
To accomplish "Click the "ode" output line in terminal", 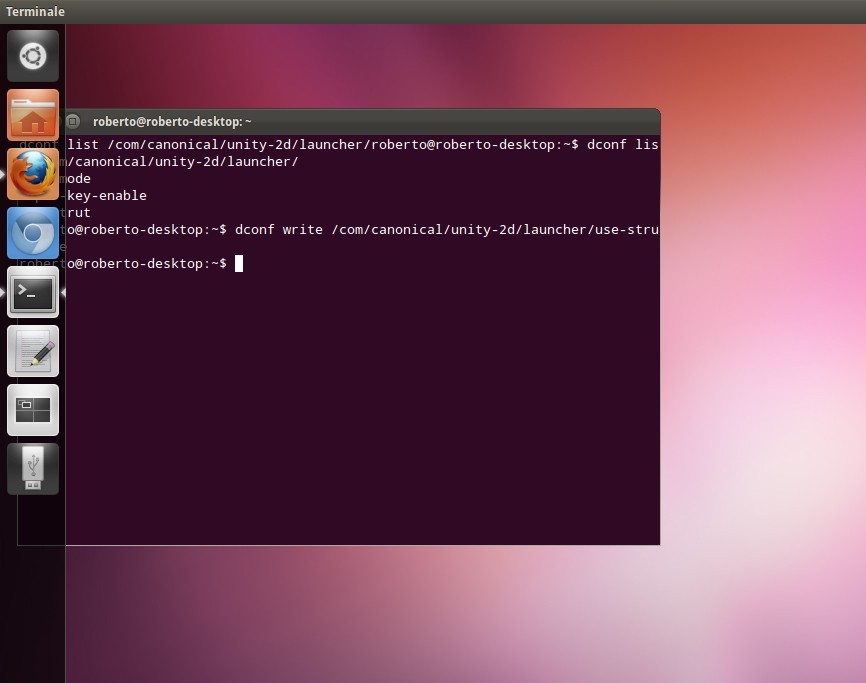I will point(78,179).
